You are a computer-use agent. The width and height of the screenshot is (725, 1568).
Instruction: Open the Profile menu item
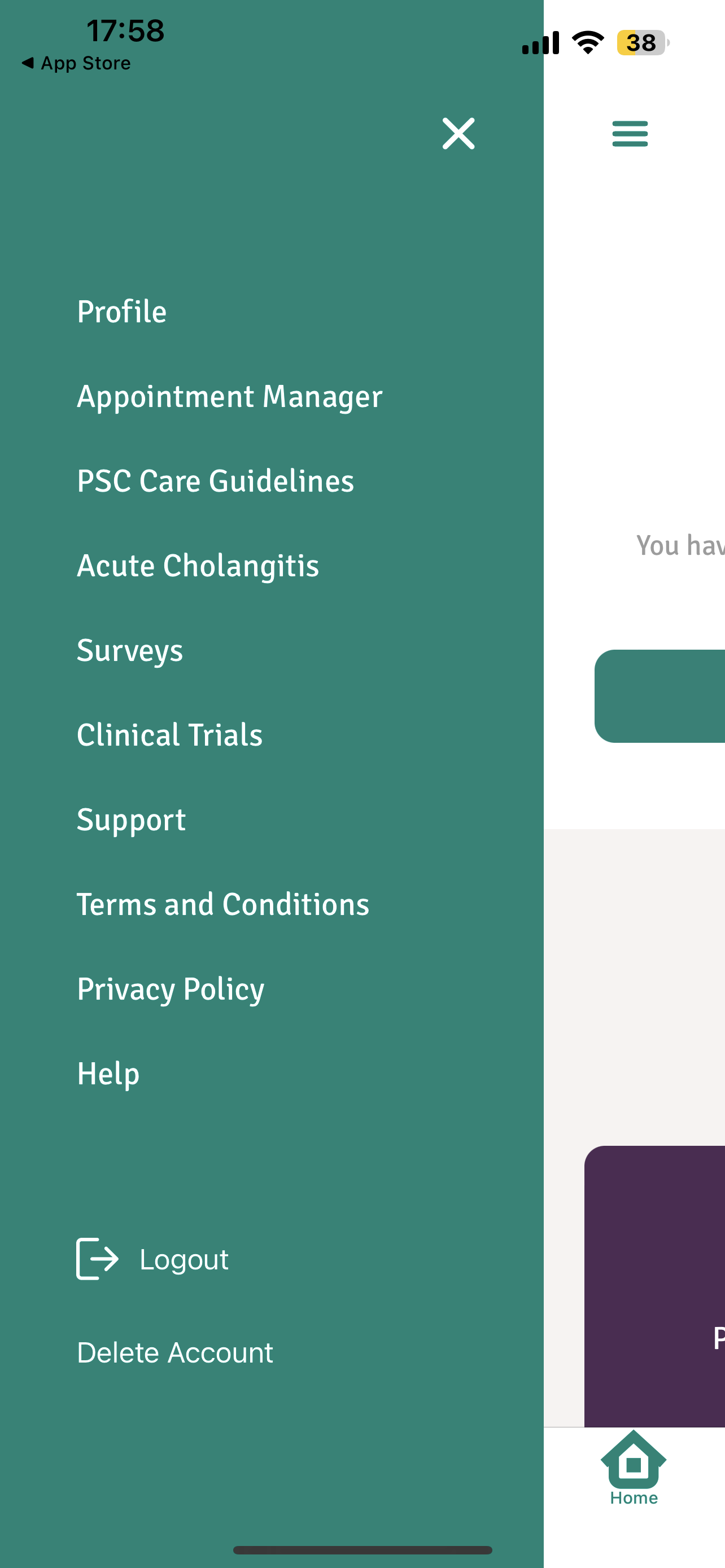click(x=122, y=312)
